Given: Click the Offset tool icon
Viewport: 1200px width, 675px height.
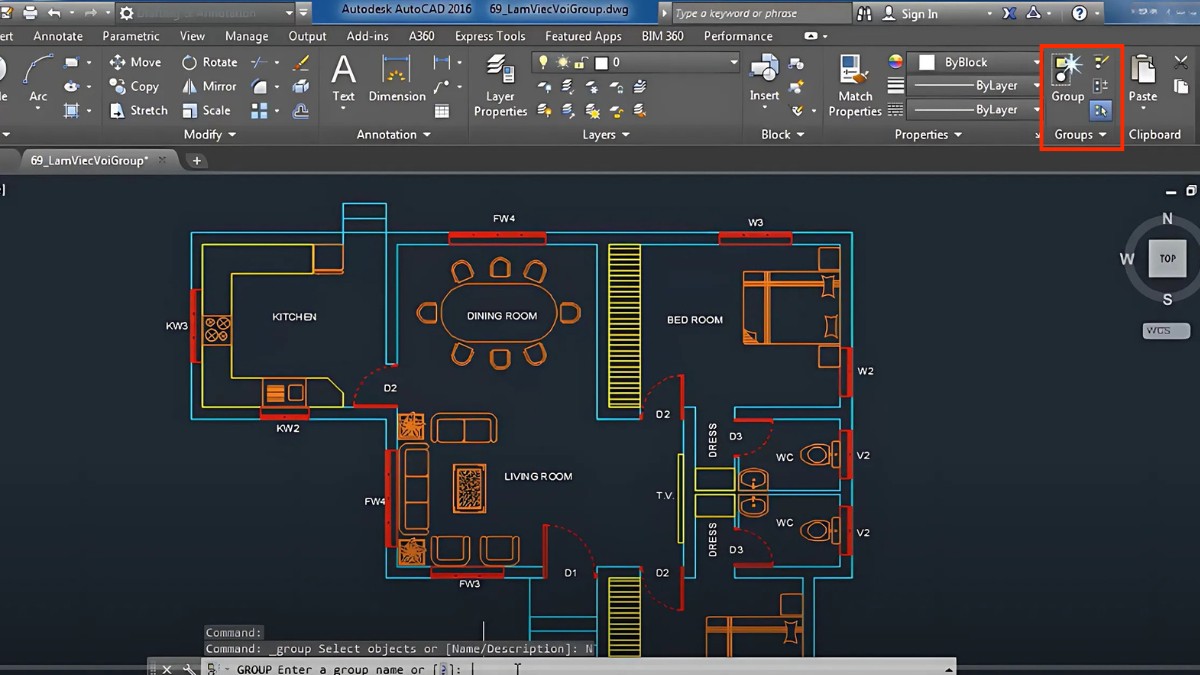Looking at the screenshot, I should click(301, 111).
